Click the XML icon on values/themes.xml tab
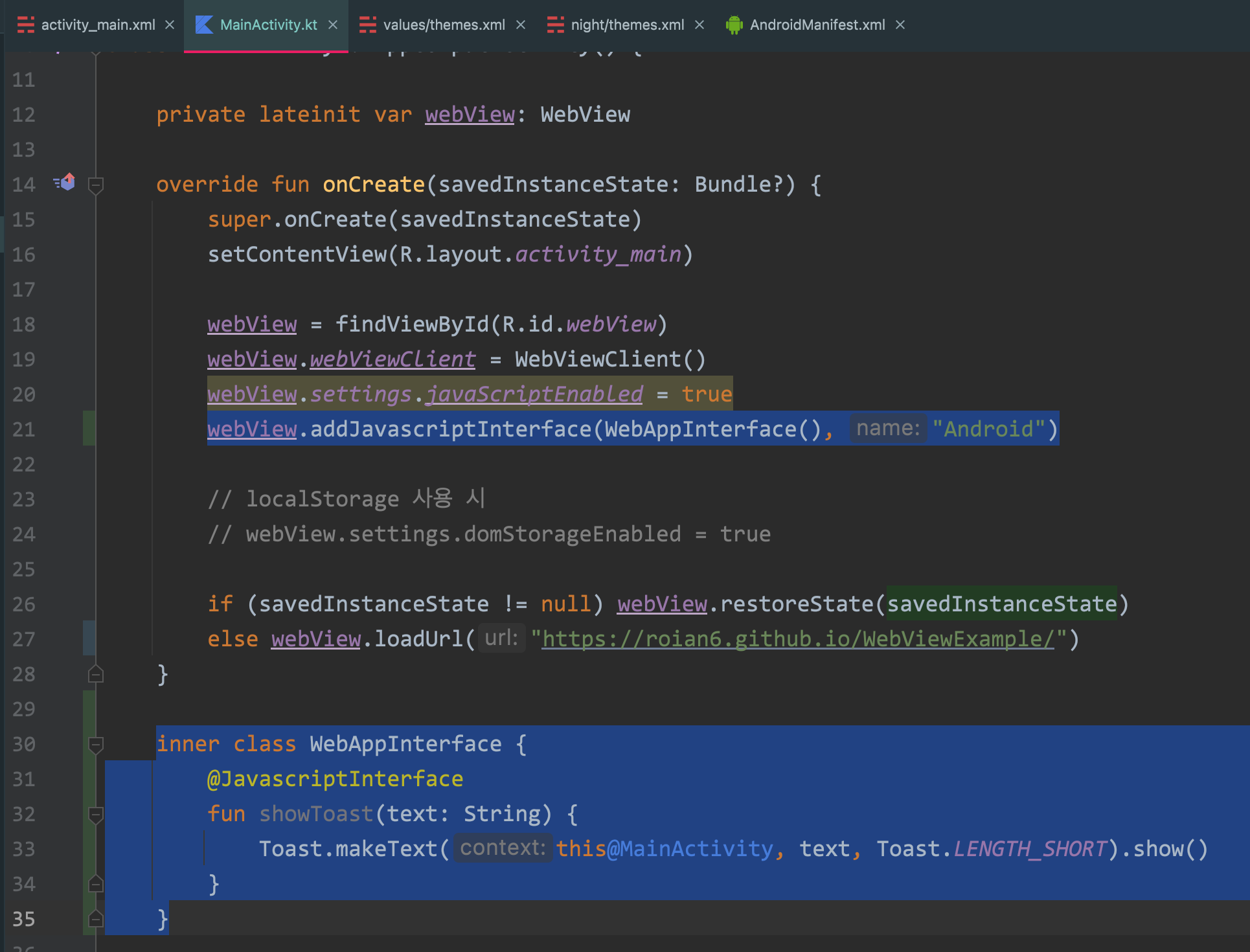The image size is (1250, 952). tap(368, 25)
